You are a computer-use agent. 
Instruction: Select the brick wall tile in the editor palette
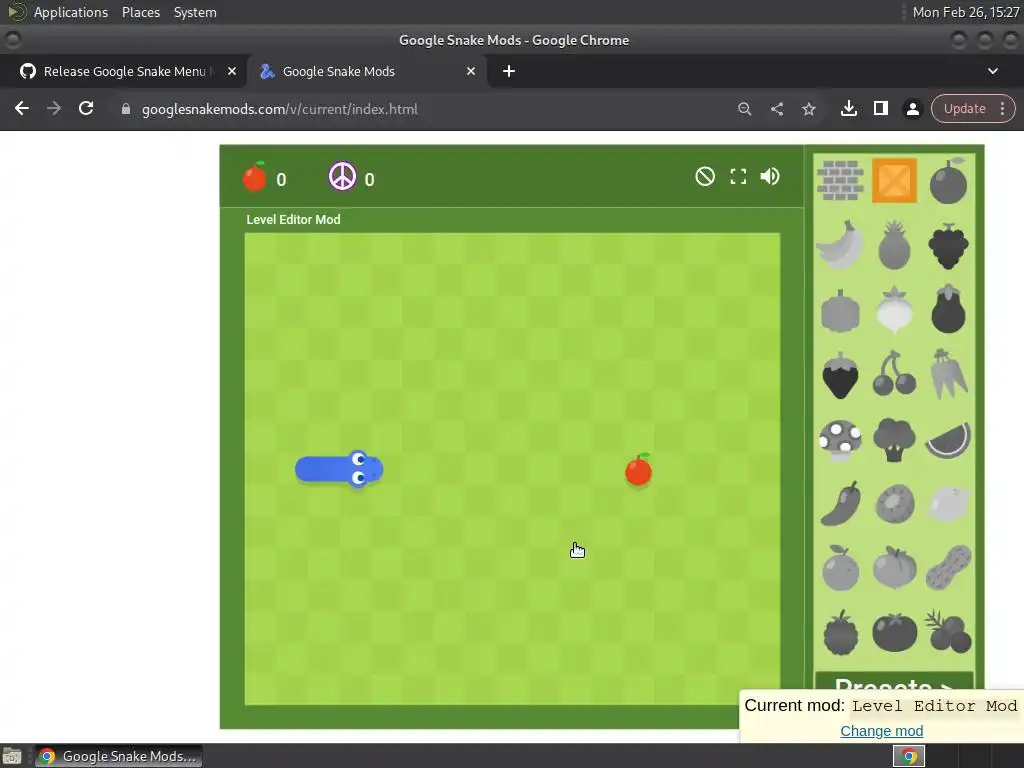point(840,180)
